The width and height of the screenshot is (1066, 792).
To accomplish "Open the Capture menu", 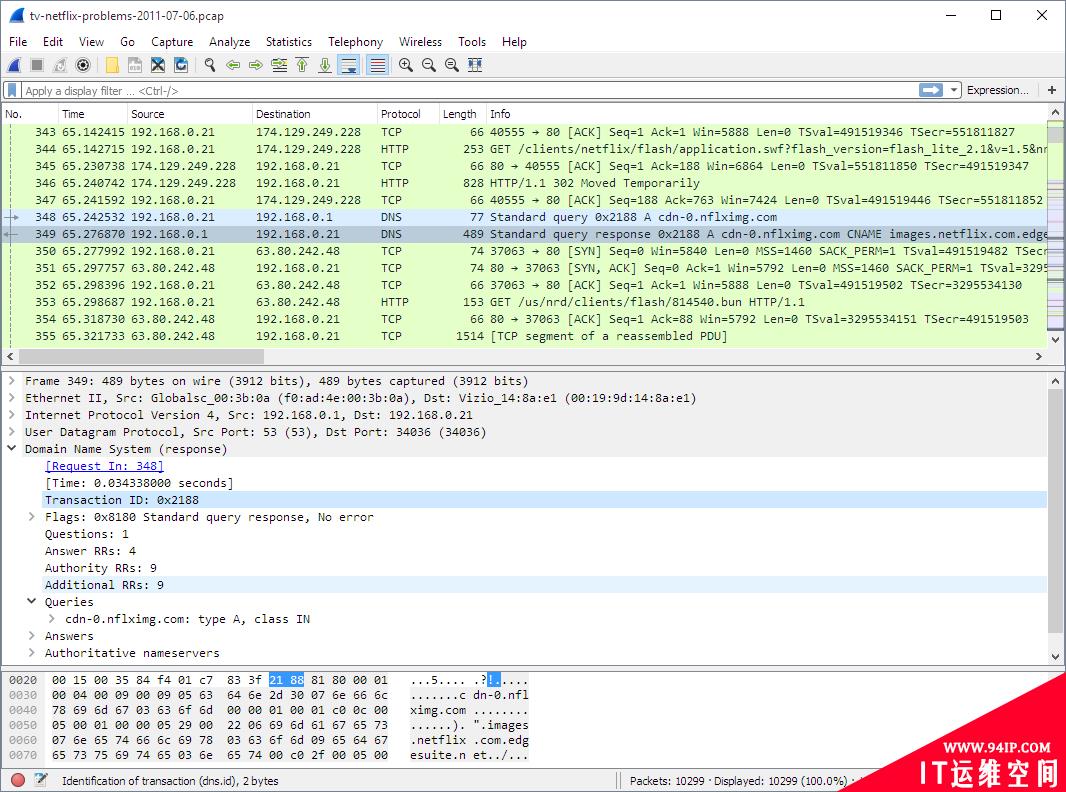I will point(172,41).
